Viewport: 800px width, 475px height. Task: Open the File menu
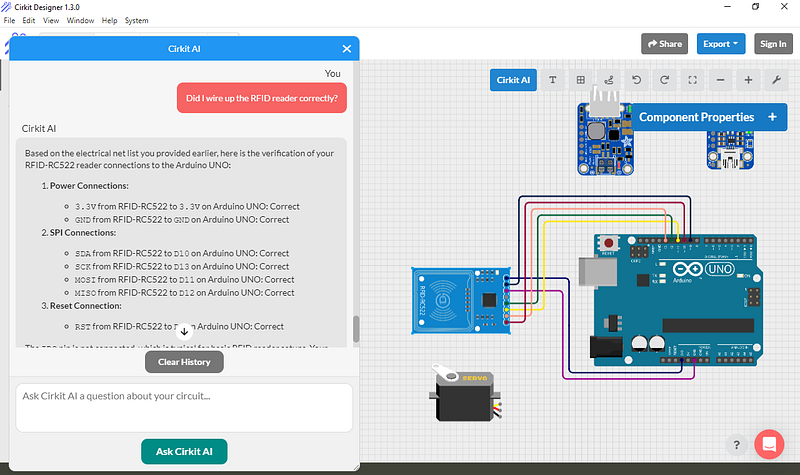pos(9,20)
